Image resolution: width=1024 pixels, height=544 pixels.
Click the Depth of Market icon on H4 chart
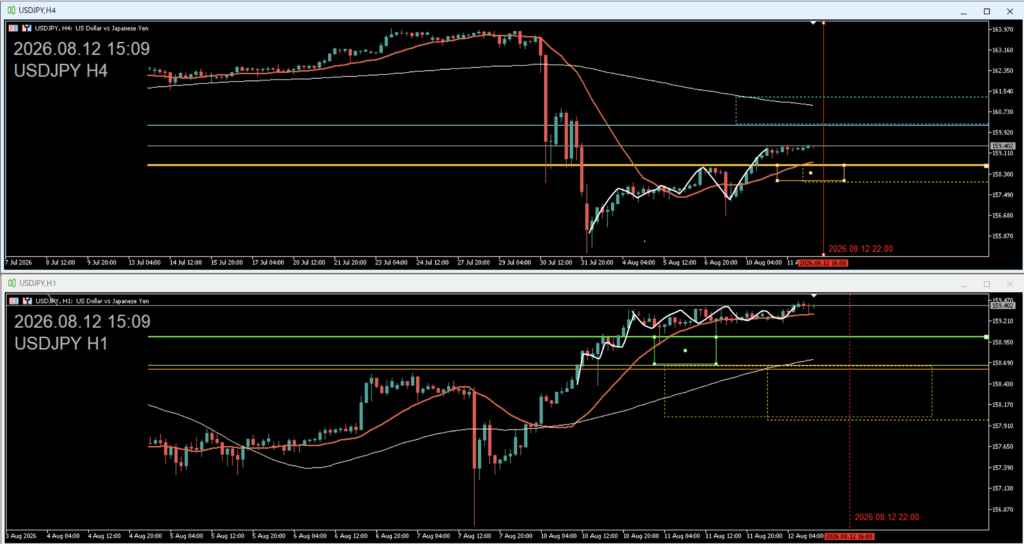(x=27, y=28)
